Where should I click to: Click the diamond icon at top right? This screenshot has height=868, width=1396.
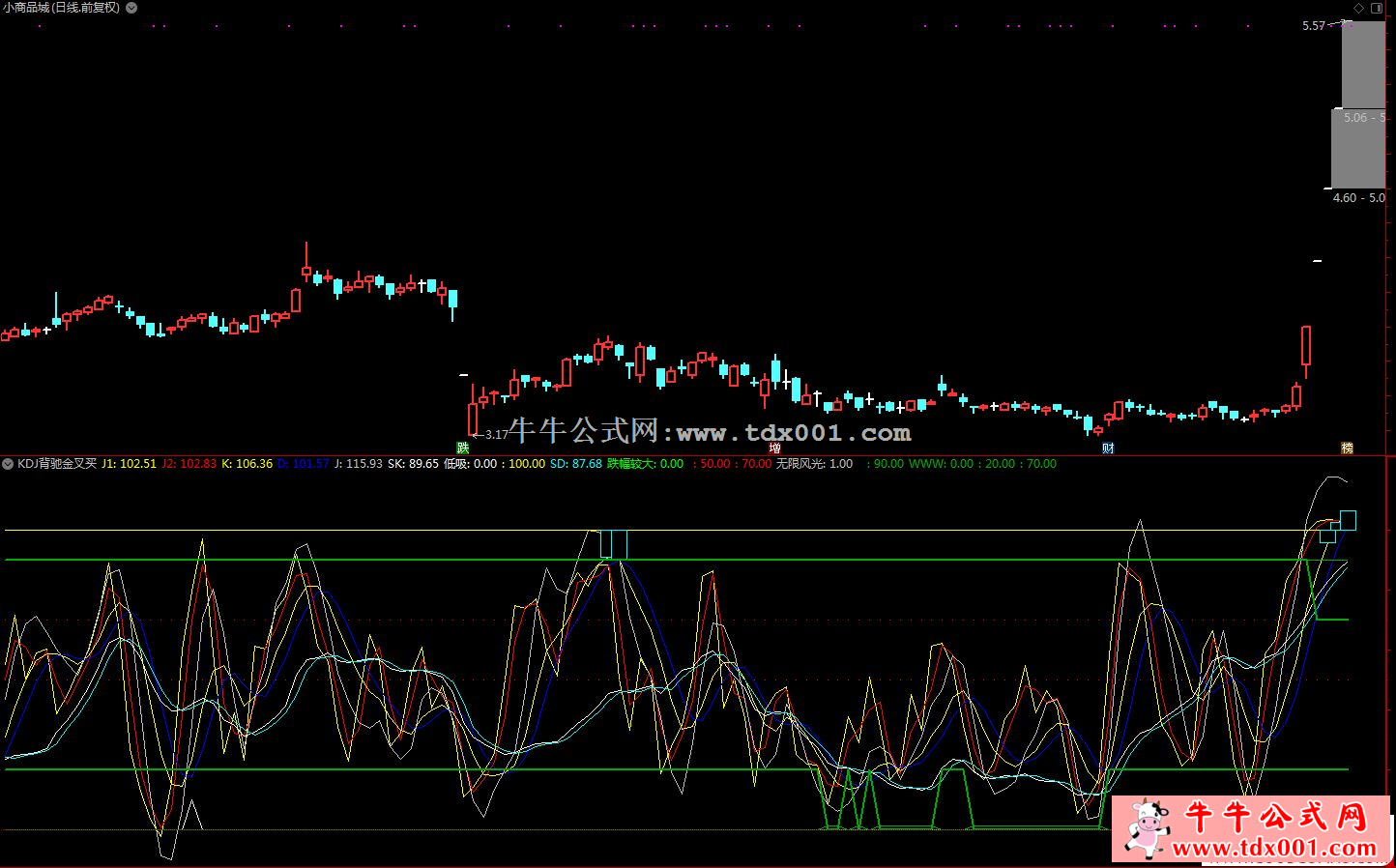click(x=1359, y=8)
